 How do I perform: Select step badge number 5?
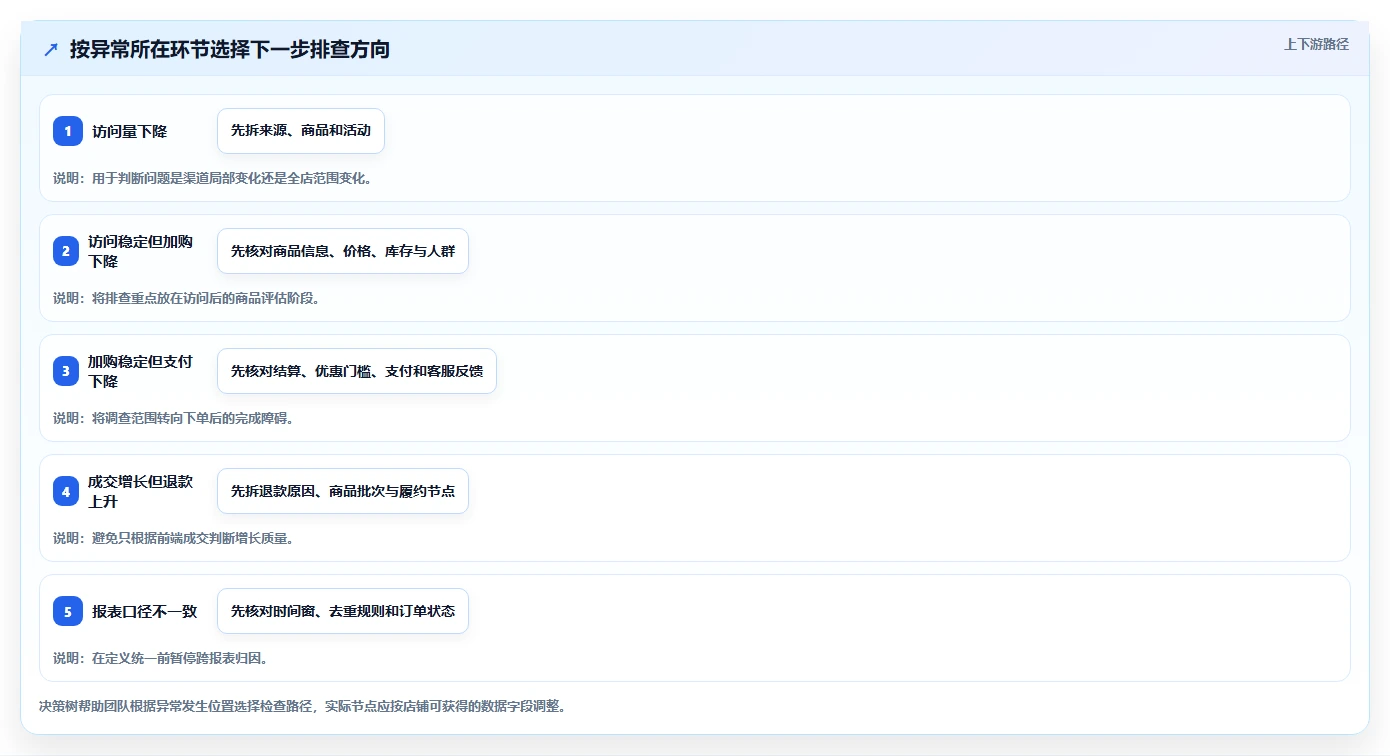tap(68, 611)
